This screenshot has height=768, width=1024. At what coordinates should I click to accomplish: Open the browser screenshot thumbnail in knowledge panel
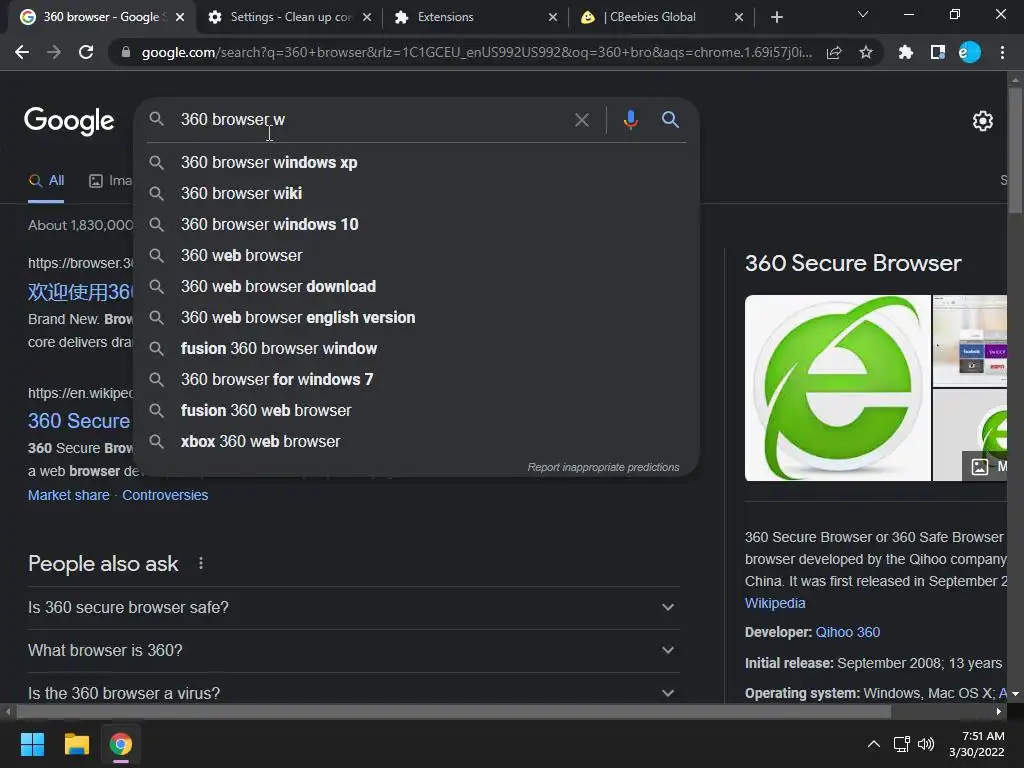(x=970, y=341)
